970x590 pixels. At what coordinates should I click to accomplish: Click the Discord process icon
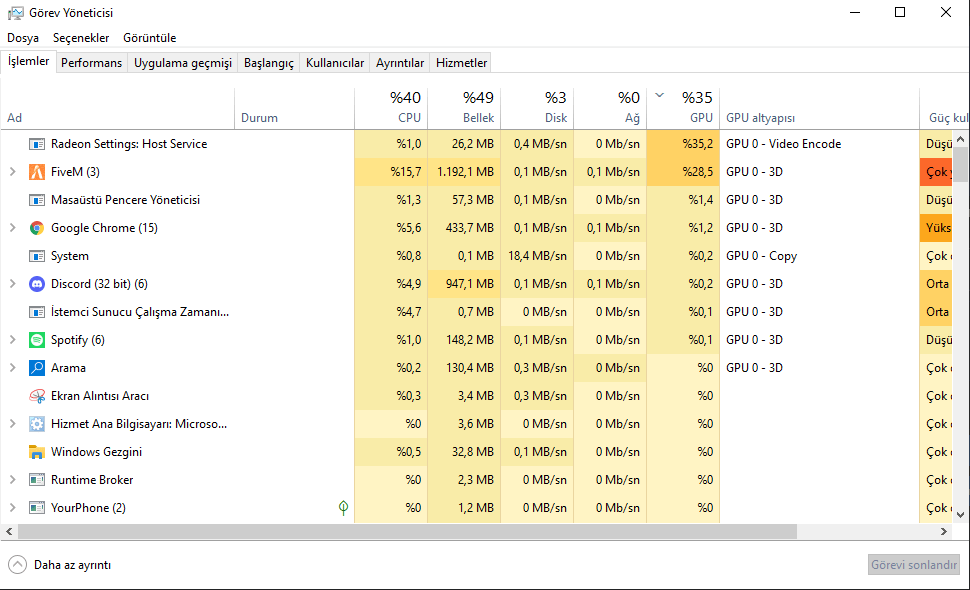pyautogui.click(x=37, y=284)
